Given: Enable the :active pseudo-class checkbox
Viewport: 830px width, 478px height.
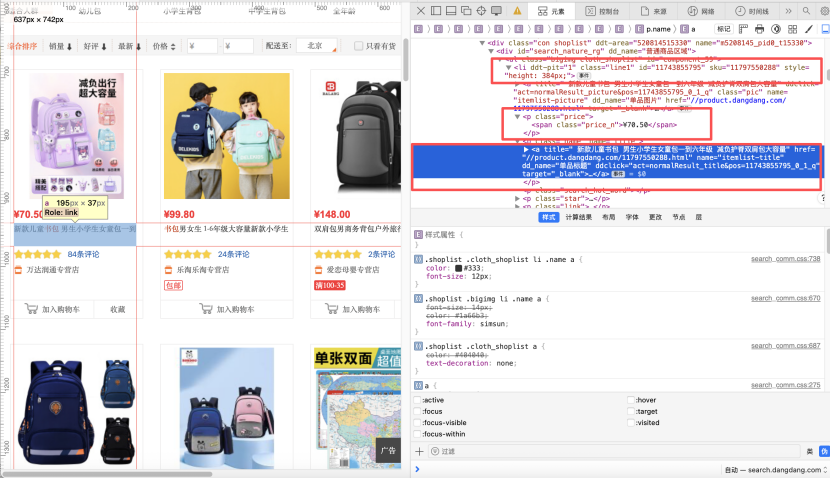Looking at the screenshot, I should (x=417, y=400).
